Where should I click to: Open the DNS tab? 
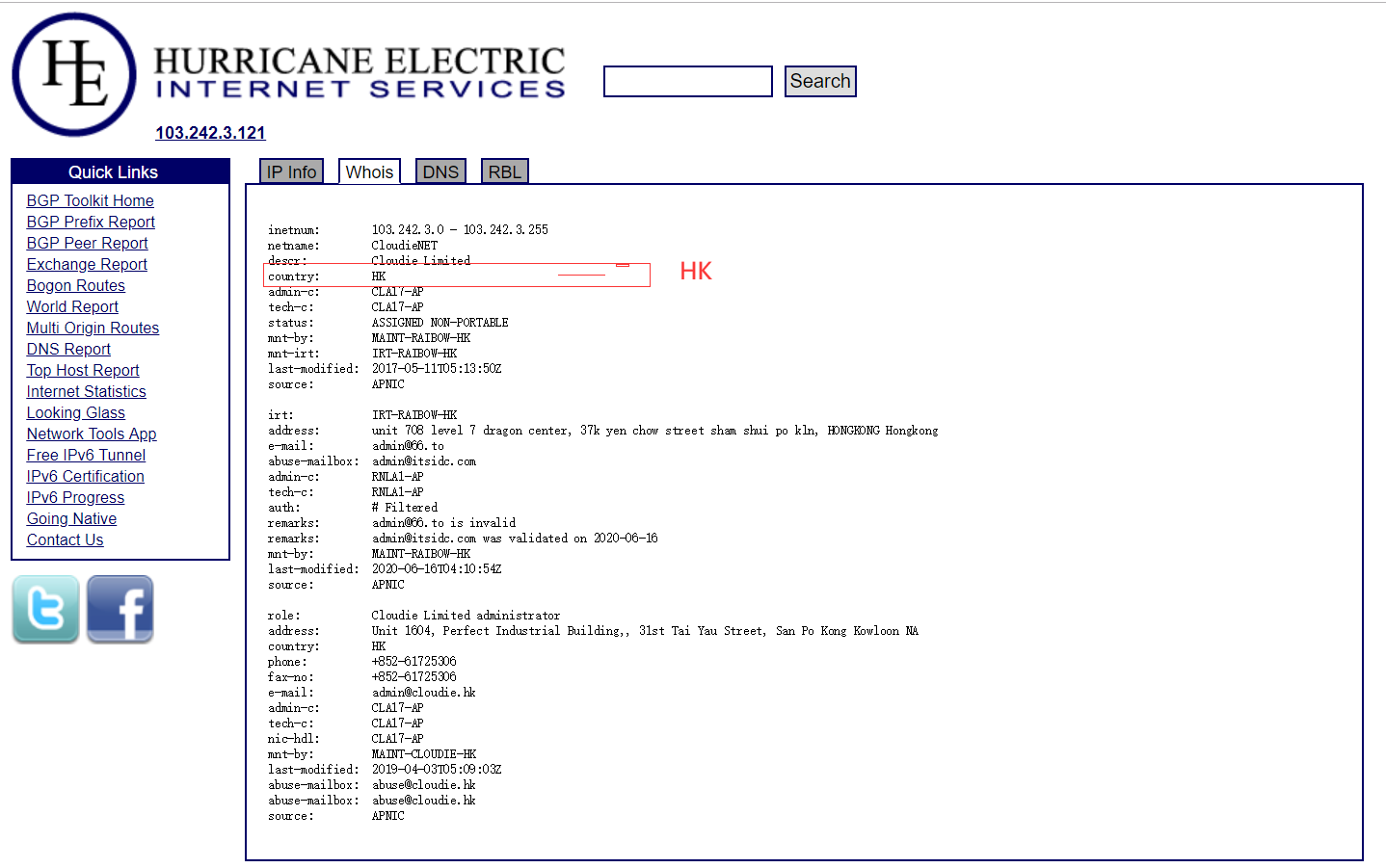(440, 171)
